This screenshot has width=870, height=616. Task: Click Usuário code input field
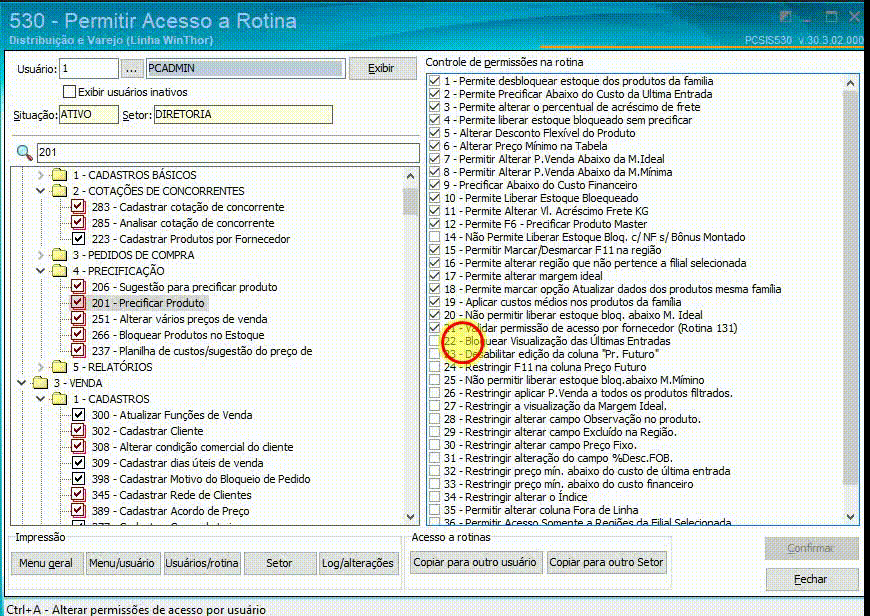tap(89, 69)
